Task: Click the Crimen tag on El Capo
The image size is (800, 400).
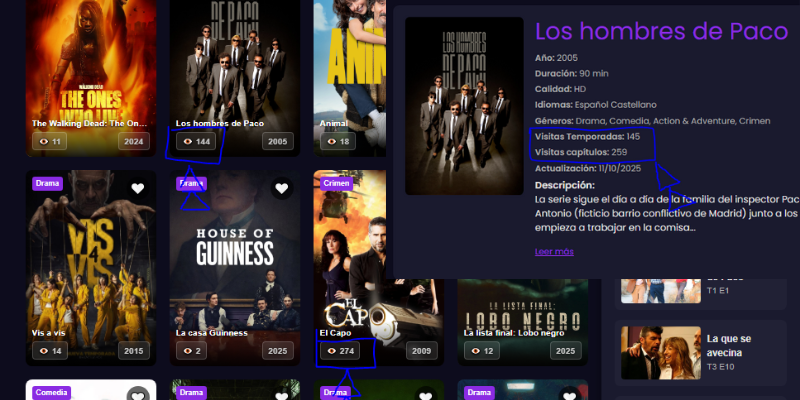Action: (x=337, y=184)
